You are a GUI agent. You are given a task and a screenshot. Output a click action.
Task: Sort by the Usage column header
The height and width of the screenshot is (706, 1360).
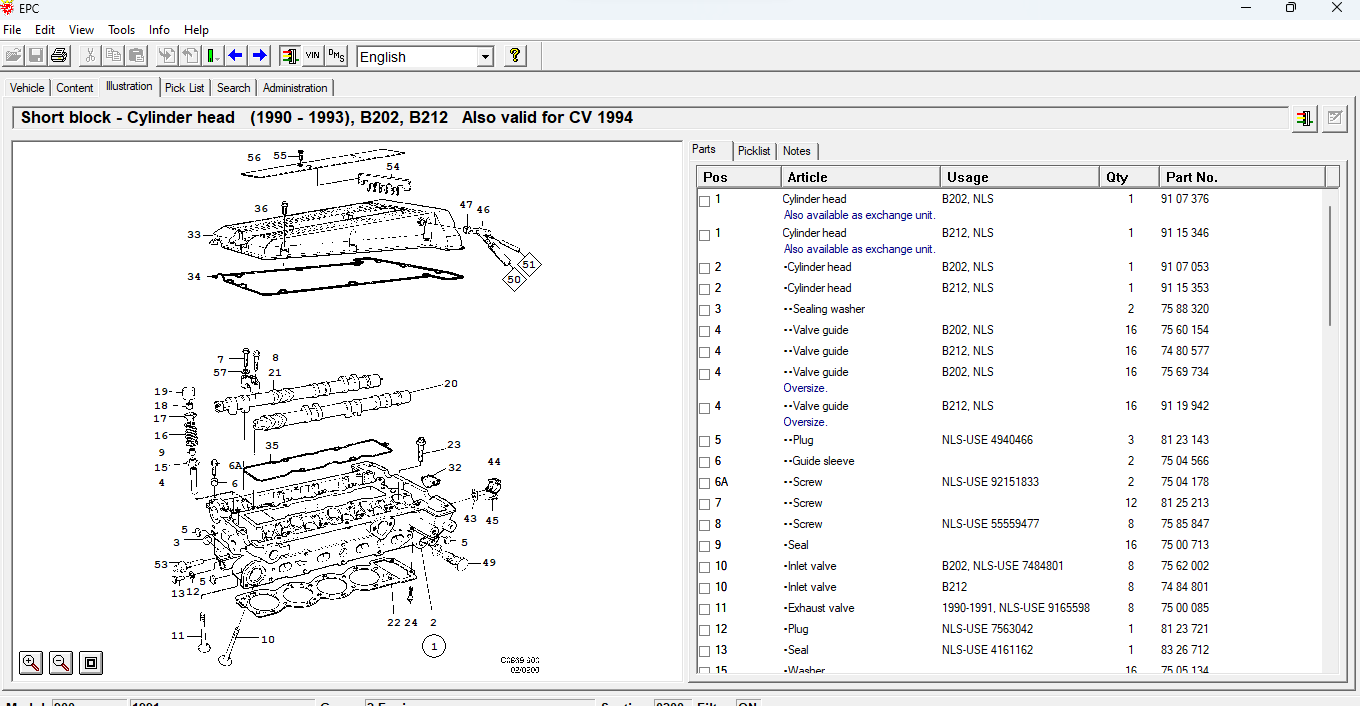(1020, 177)
